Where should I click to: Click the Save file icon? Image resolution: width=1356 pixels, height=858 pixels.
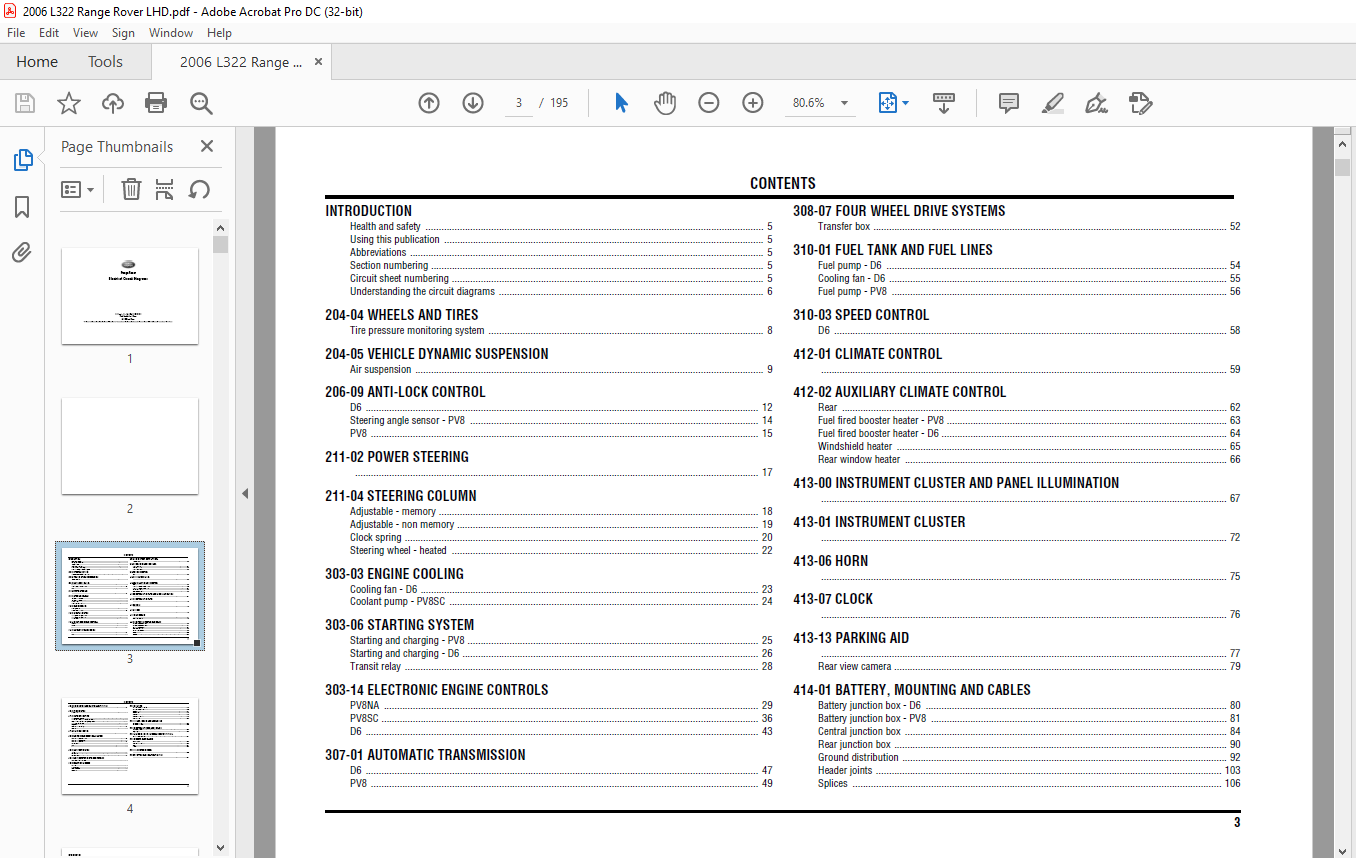pyautogui.click(x=25, y=103)
